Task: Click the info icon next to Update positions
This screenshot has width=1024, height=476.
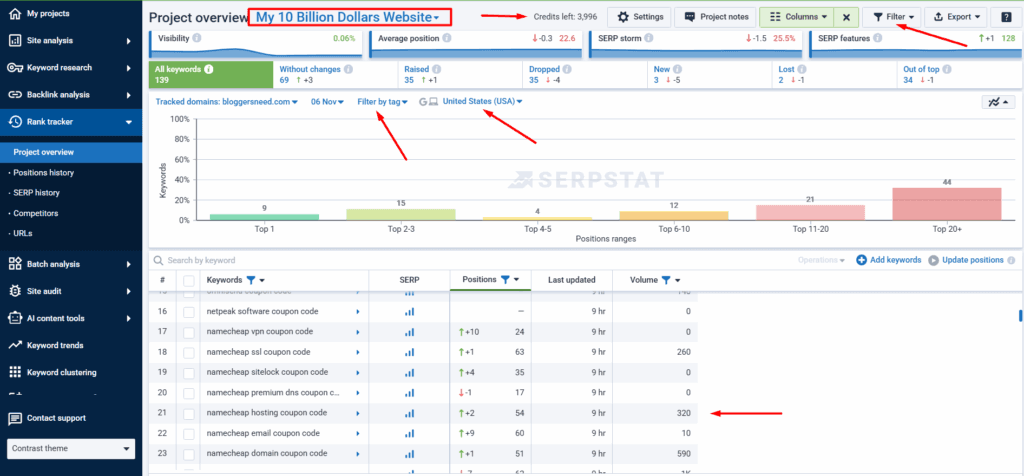Action: (x=1012, y=260)
